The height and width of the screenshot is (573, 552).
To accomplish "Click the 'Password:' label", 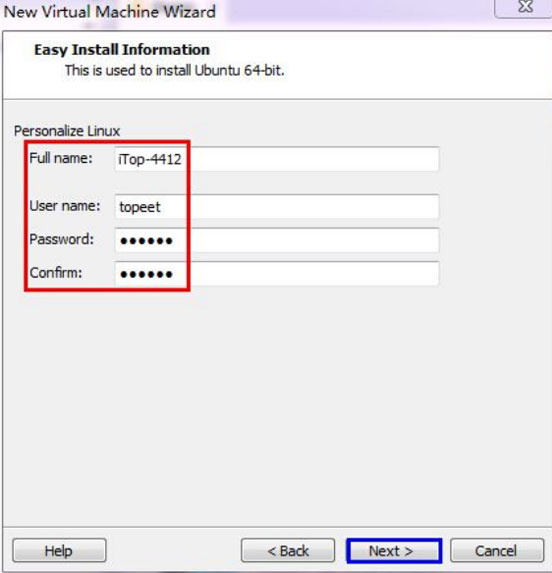I will pos(62,239).
